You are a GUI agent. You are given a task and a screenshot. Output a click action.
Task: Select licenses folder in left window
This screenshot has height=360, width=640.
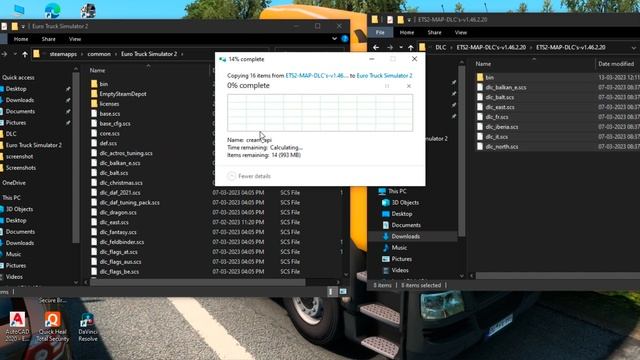click(109, 104)
